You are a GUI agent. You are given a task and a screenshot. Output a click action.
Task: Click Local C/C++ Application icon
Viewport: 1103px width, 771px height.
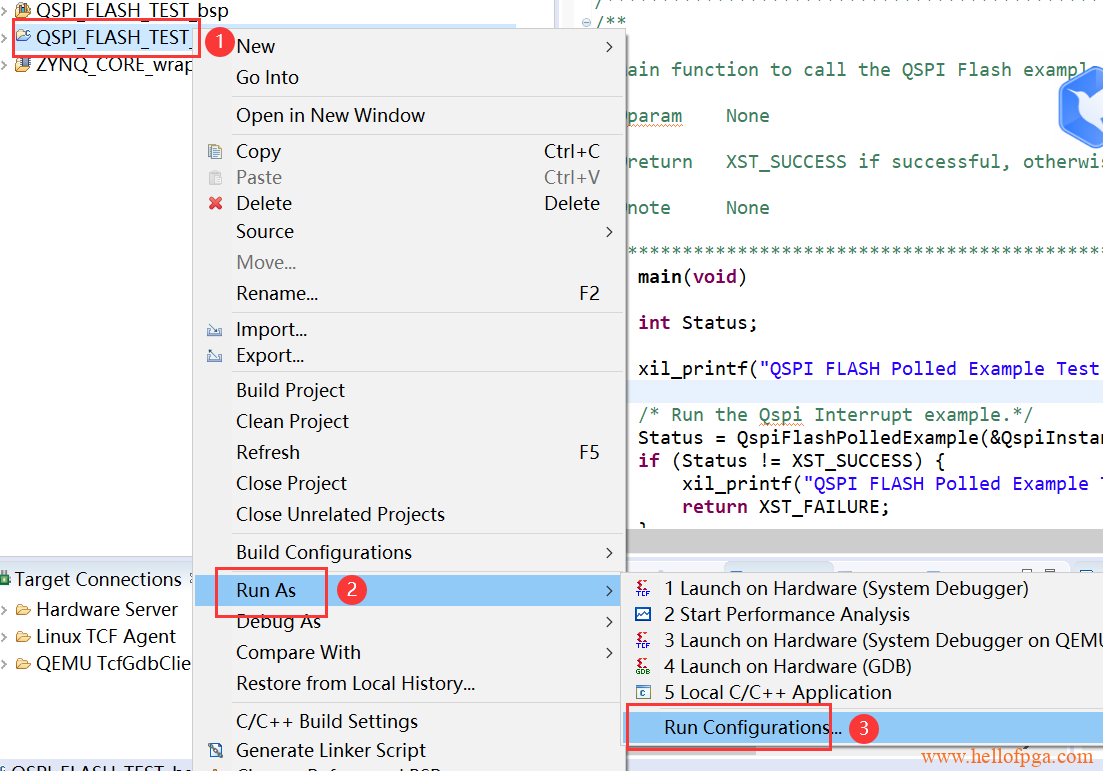click(643, 693)
